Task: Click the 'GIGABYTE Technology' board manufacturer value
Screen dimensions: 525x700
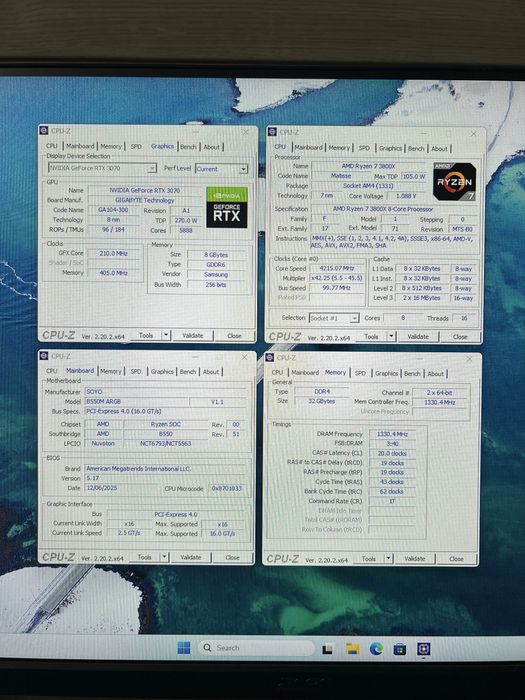Action: pyautogui.click(x=145, y=200)
